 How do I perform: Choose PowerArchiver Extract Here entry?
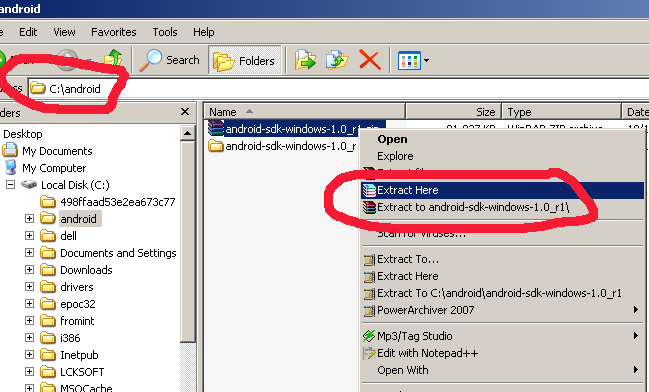(502, 276)
